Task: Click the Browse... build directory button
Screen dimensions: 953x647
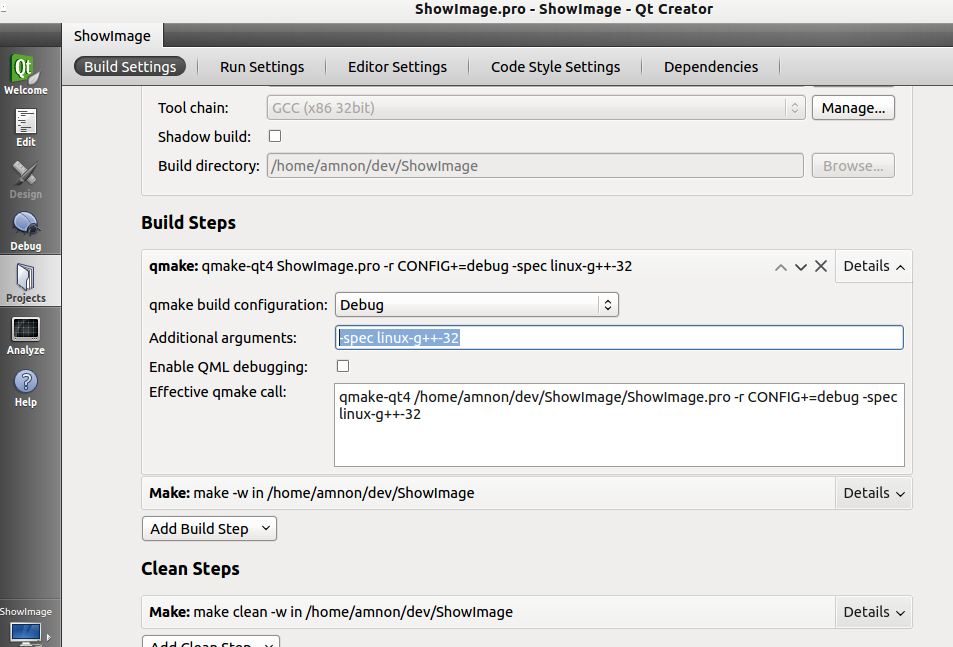Action: (853, 166)
